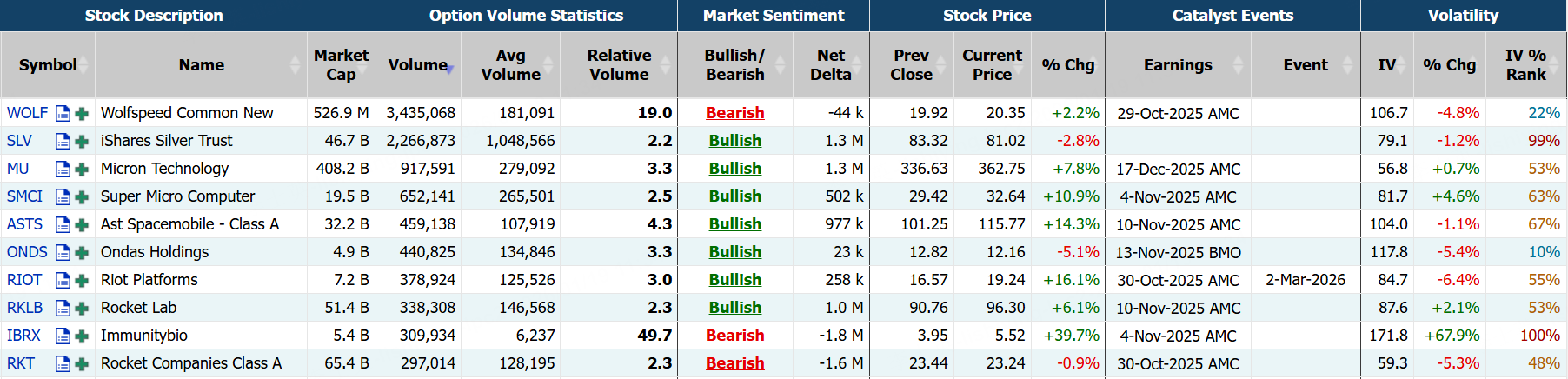
Task: Open the MU symbol link
Action: coord(18,169)
